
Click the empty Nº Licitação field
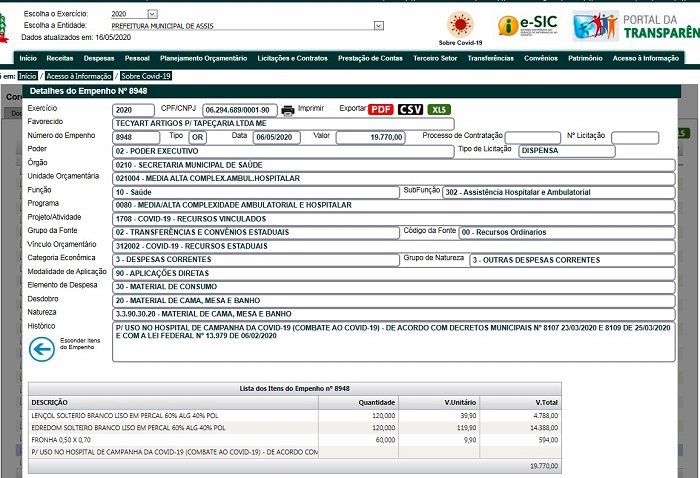(635, 137)
